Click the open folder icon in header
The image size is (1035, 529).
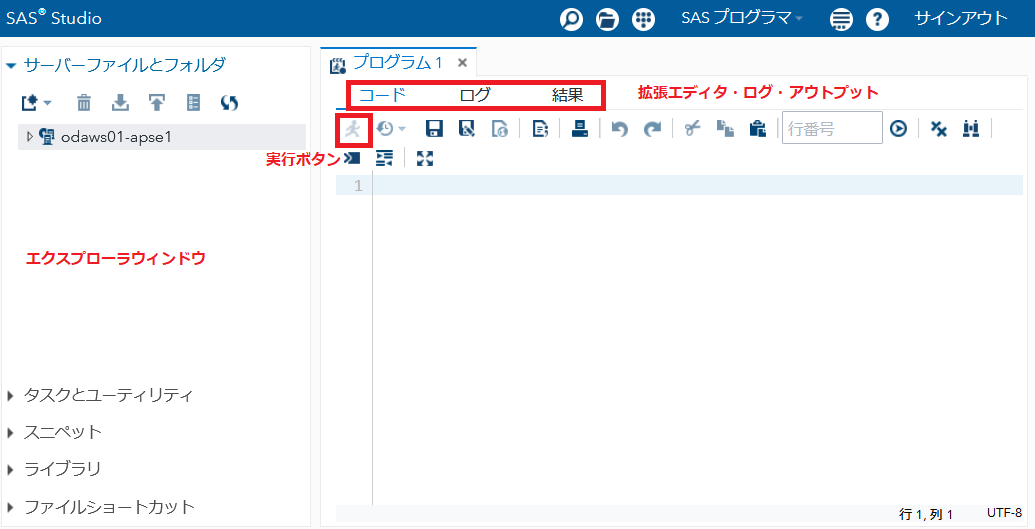[x=608, y=19]
